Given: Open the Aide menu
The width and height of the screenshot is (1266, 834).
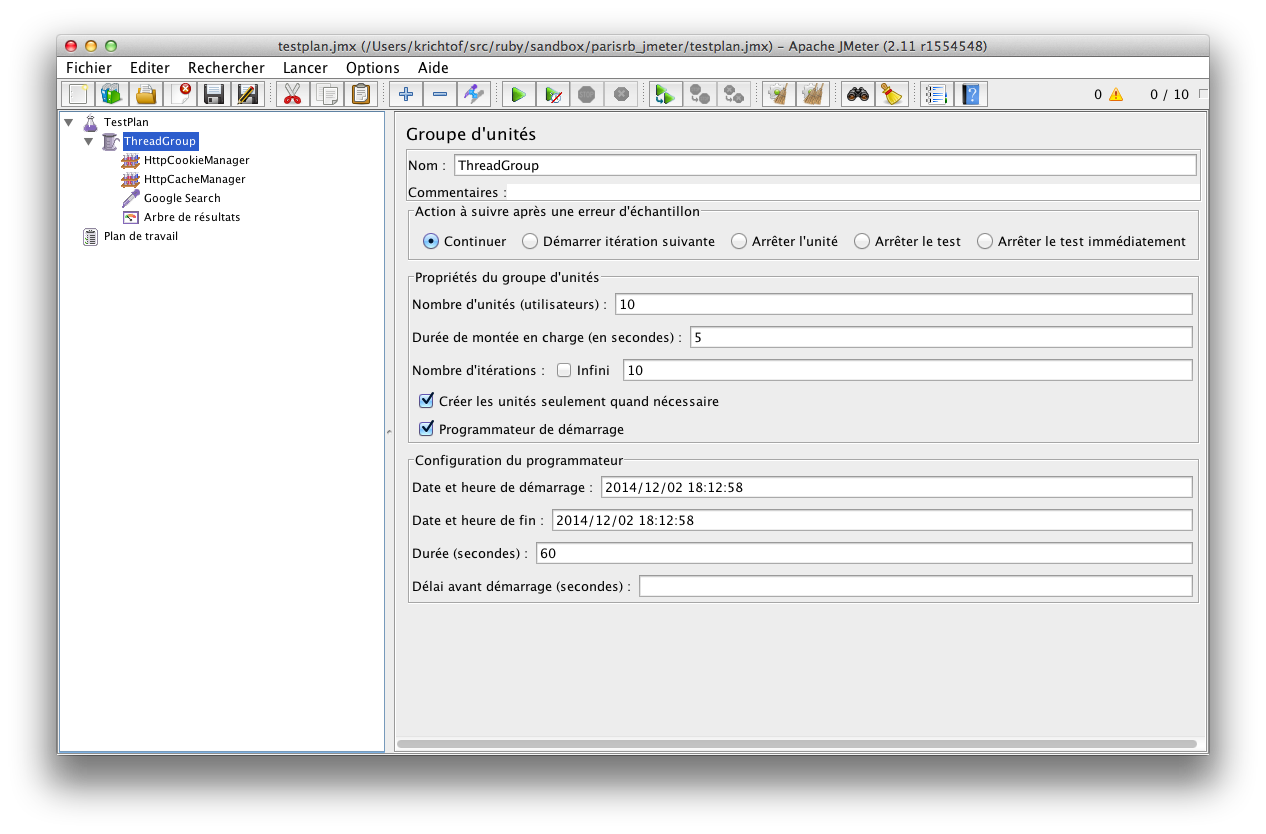Looking at the screenshot, I should pyautogui.click(x=433, y=68).
